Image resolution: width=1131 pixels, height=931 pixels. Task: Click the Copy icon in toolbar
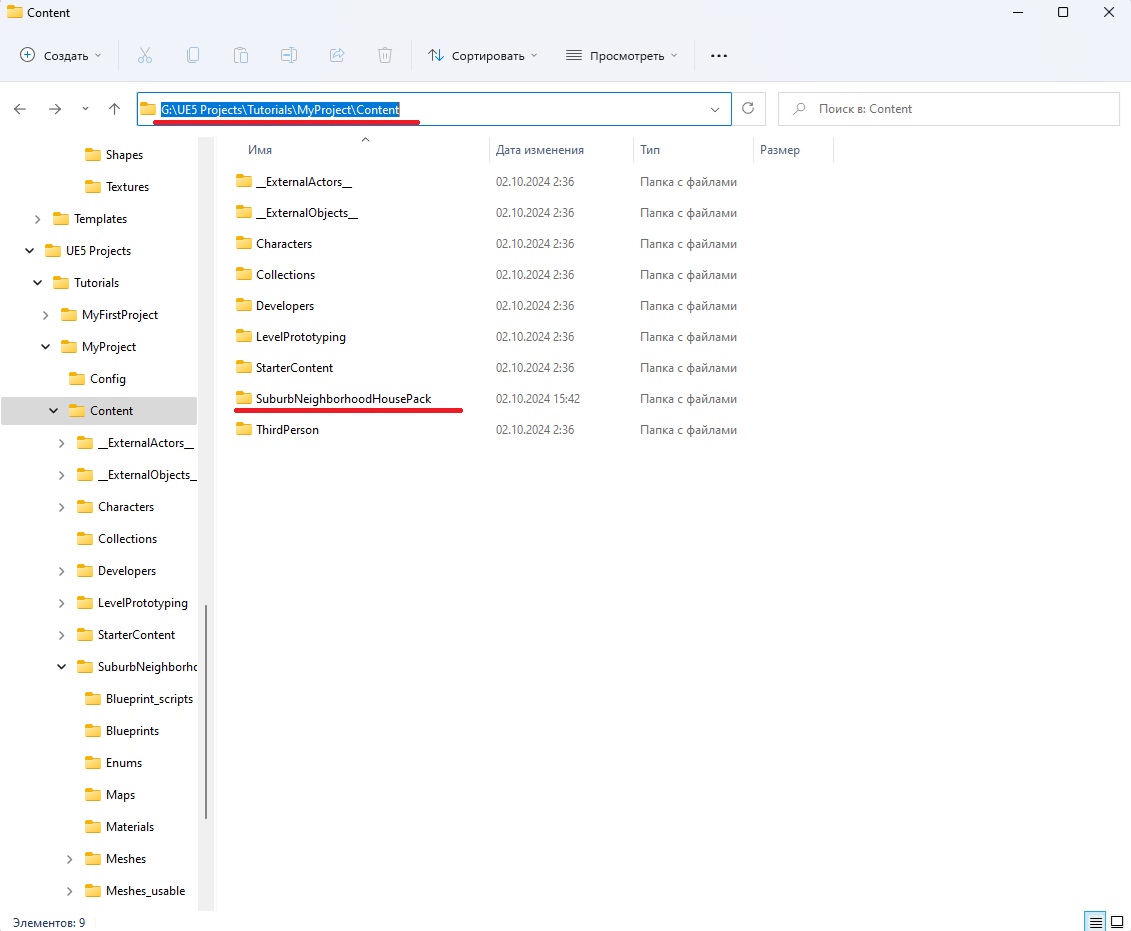click(x=193, y=56)
